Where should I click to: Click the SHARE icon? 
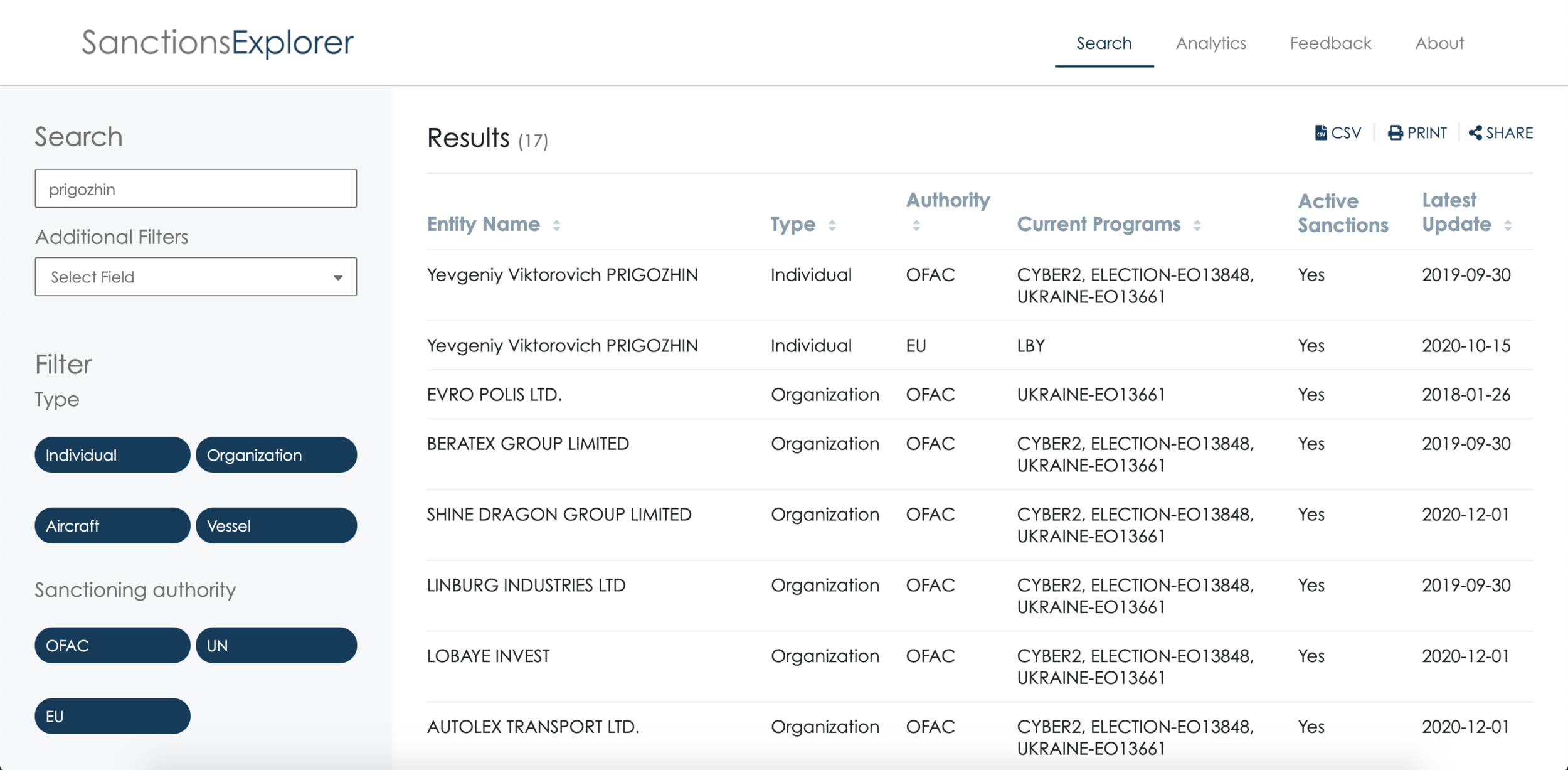1475,133
